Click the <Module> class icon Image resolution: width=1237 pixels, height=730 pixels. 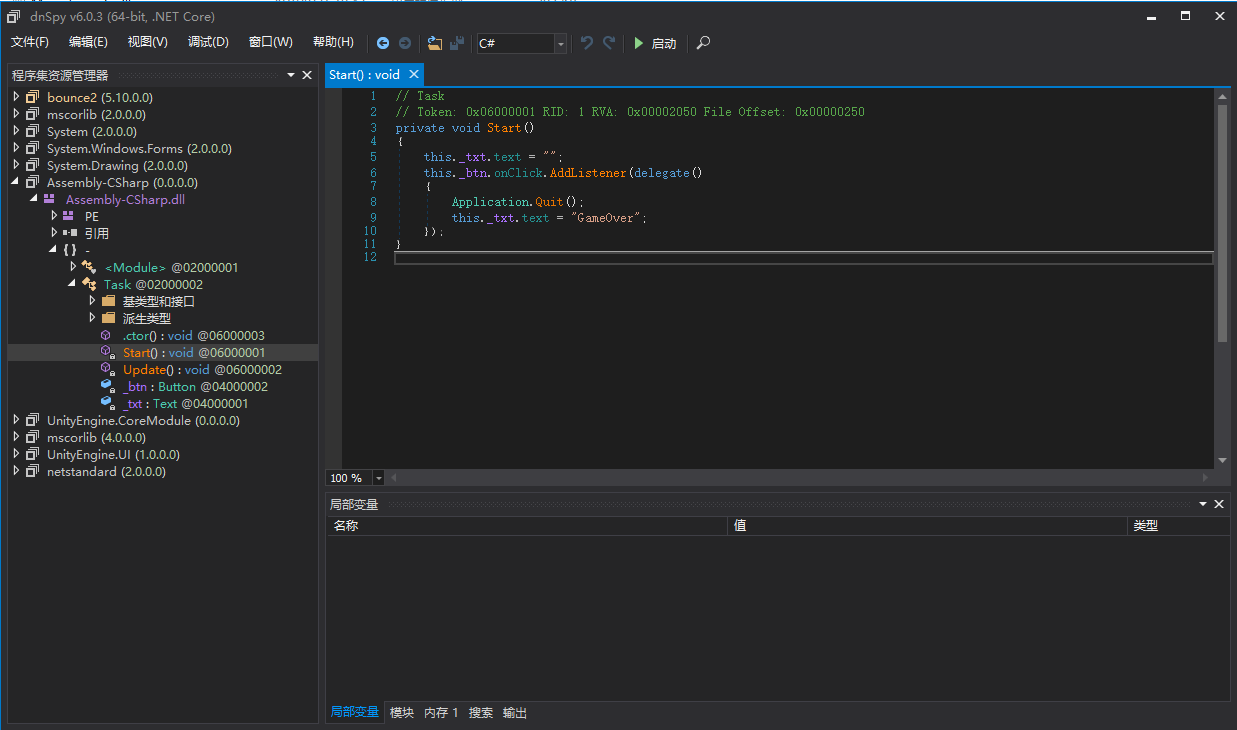(x=89, y=267)
